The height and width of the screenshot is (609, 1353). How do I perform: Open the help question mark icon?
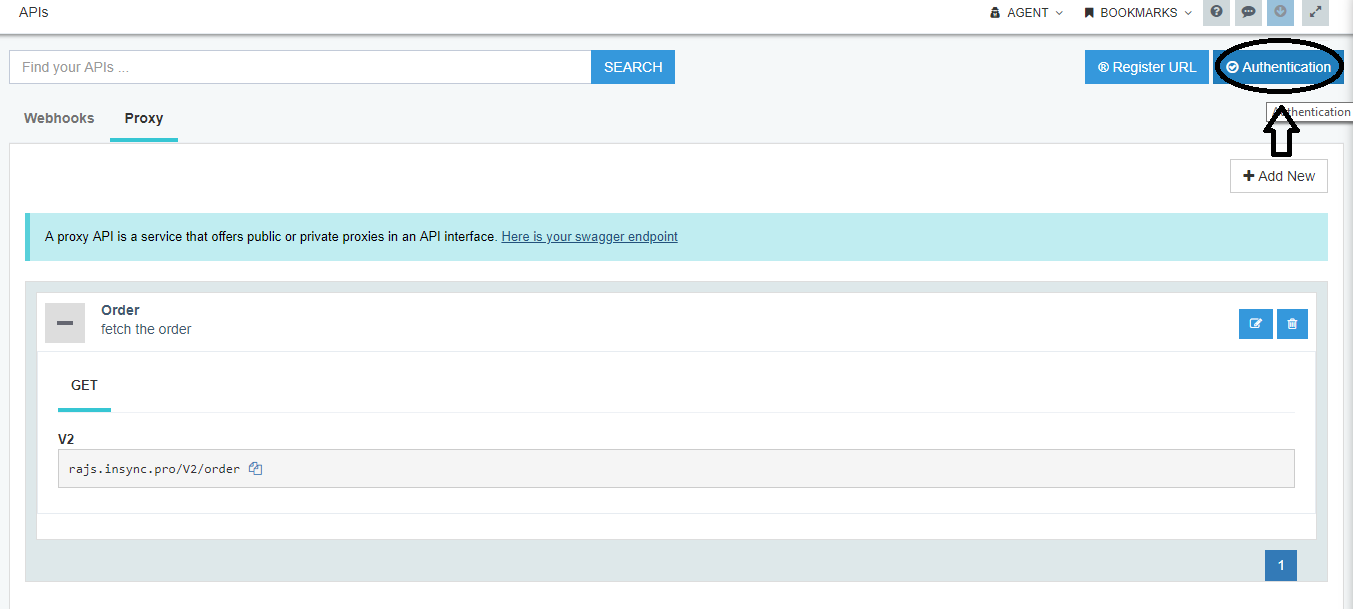point(1216,13)
